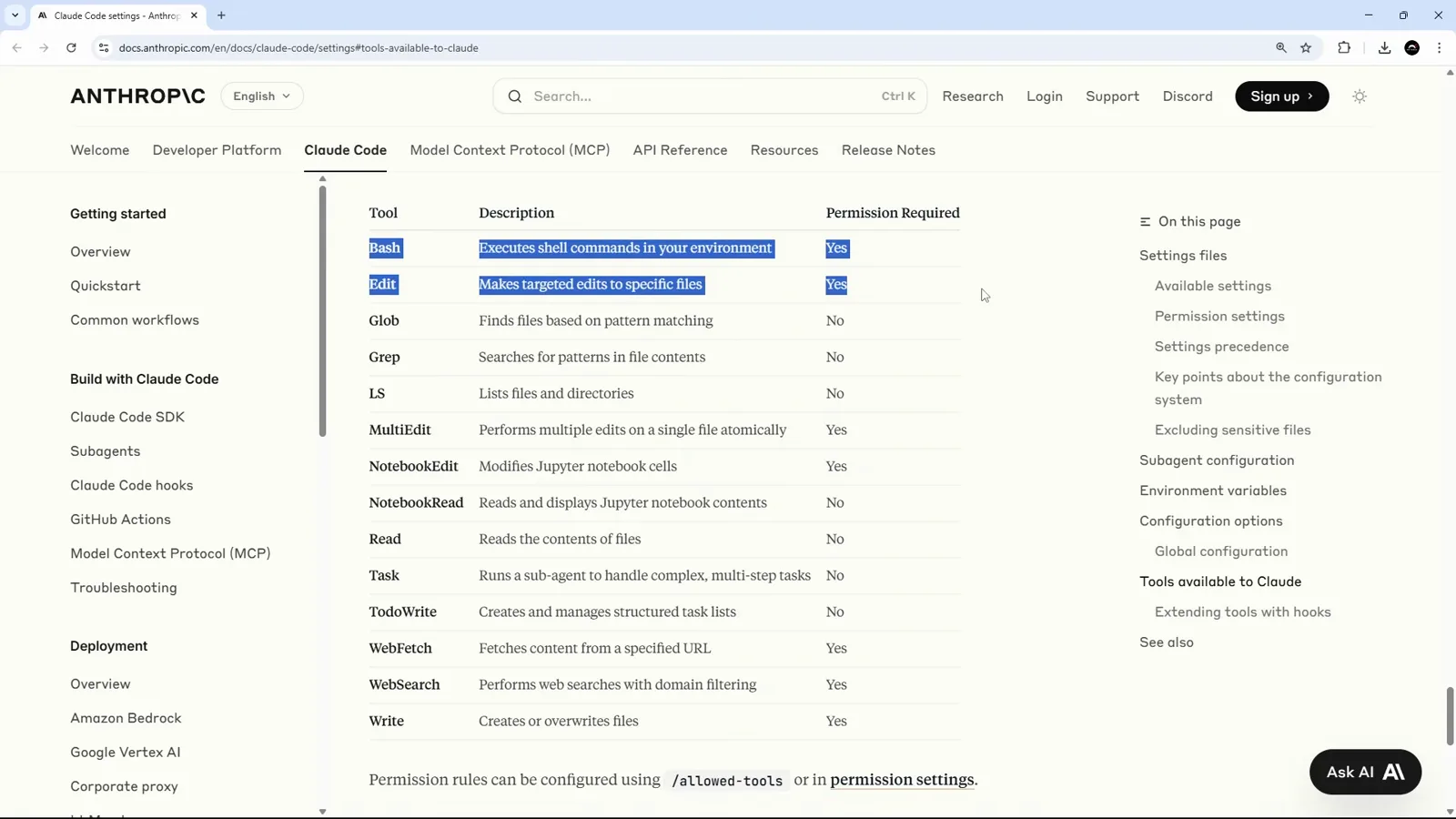Open browser downloads icon
This screenshot has width=1456, height=819.
point(1384,47)
